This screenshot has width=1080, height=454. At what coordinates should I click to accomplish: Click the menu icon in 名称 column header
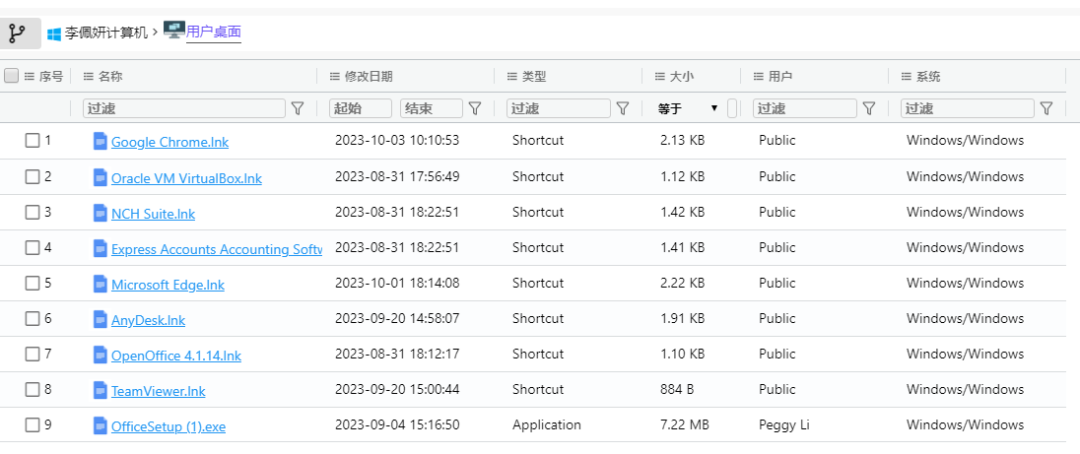88,76
